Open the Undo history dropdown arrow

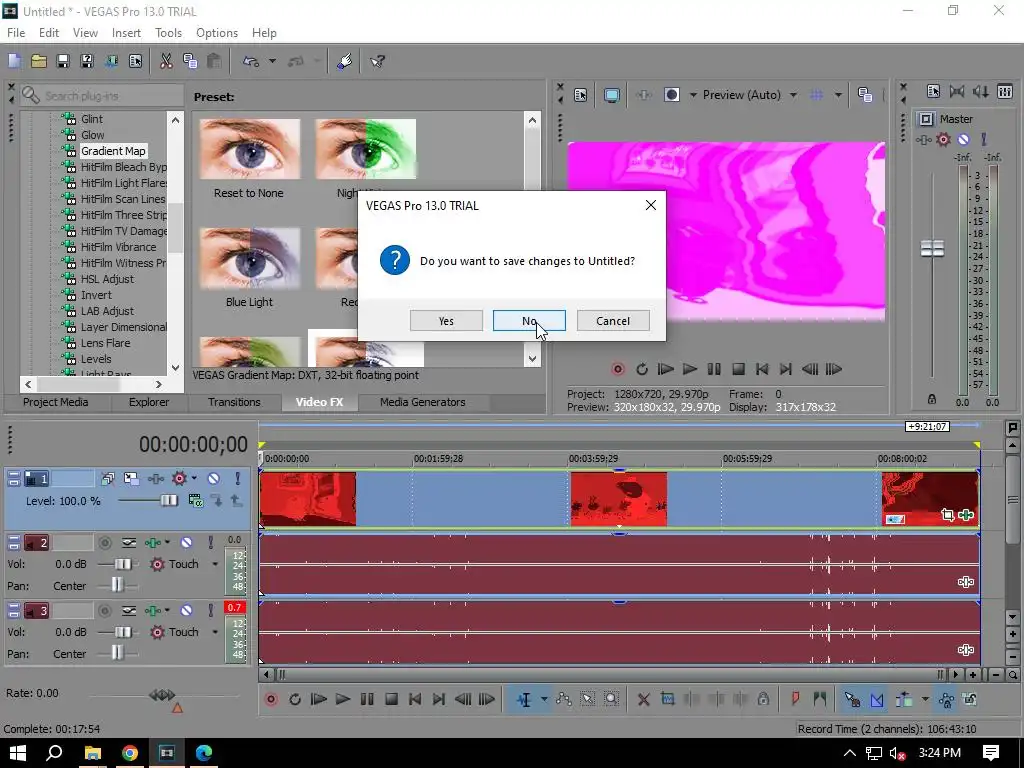(x=272, y=61)
